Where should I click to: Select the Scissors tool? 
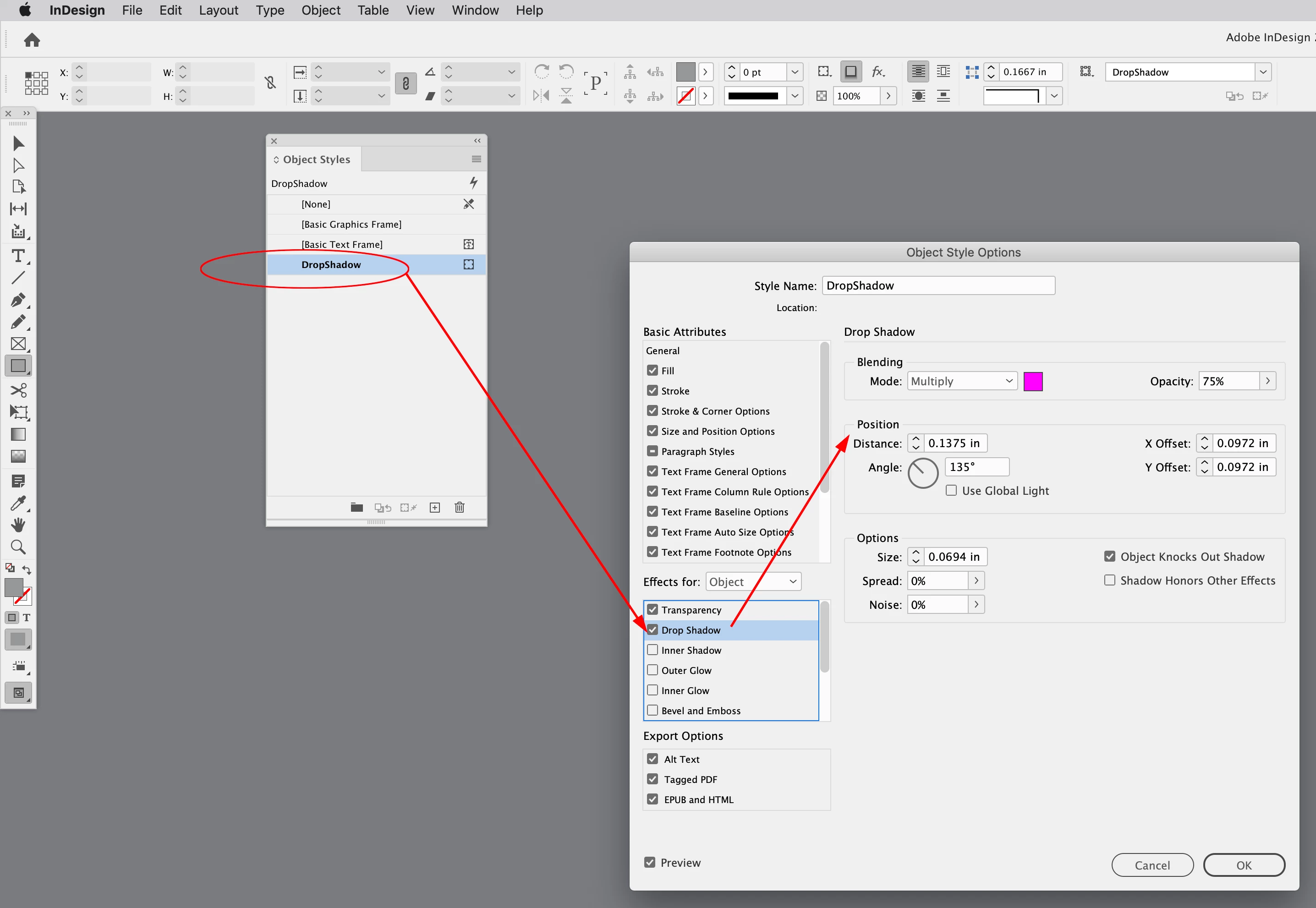pyautogui.click(x=17, y=390)
